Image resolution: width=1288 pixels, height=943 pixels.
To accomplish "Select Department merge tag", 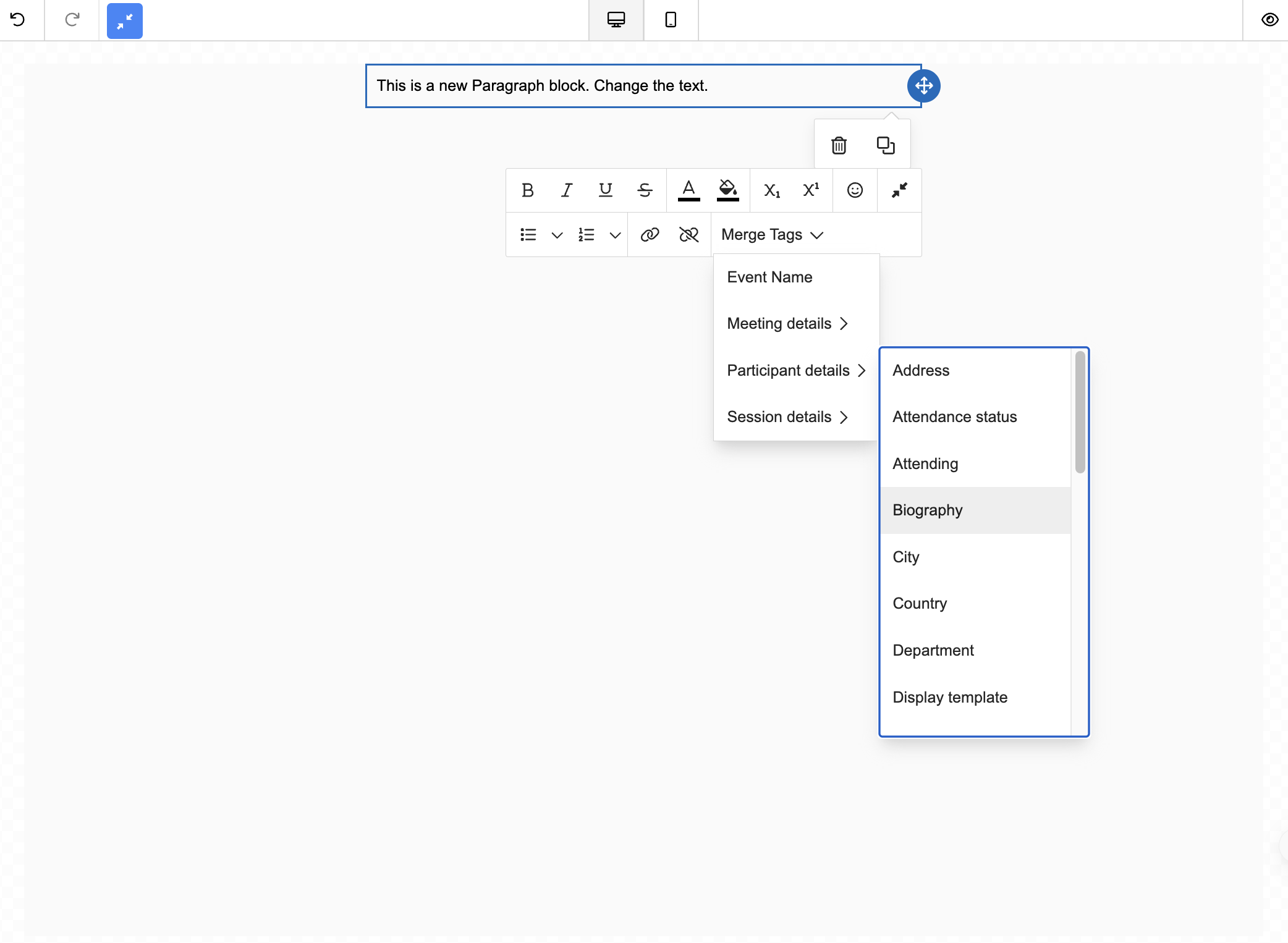I will point(975,651).
